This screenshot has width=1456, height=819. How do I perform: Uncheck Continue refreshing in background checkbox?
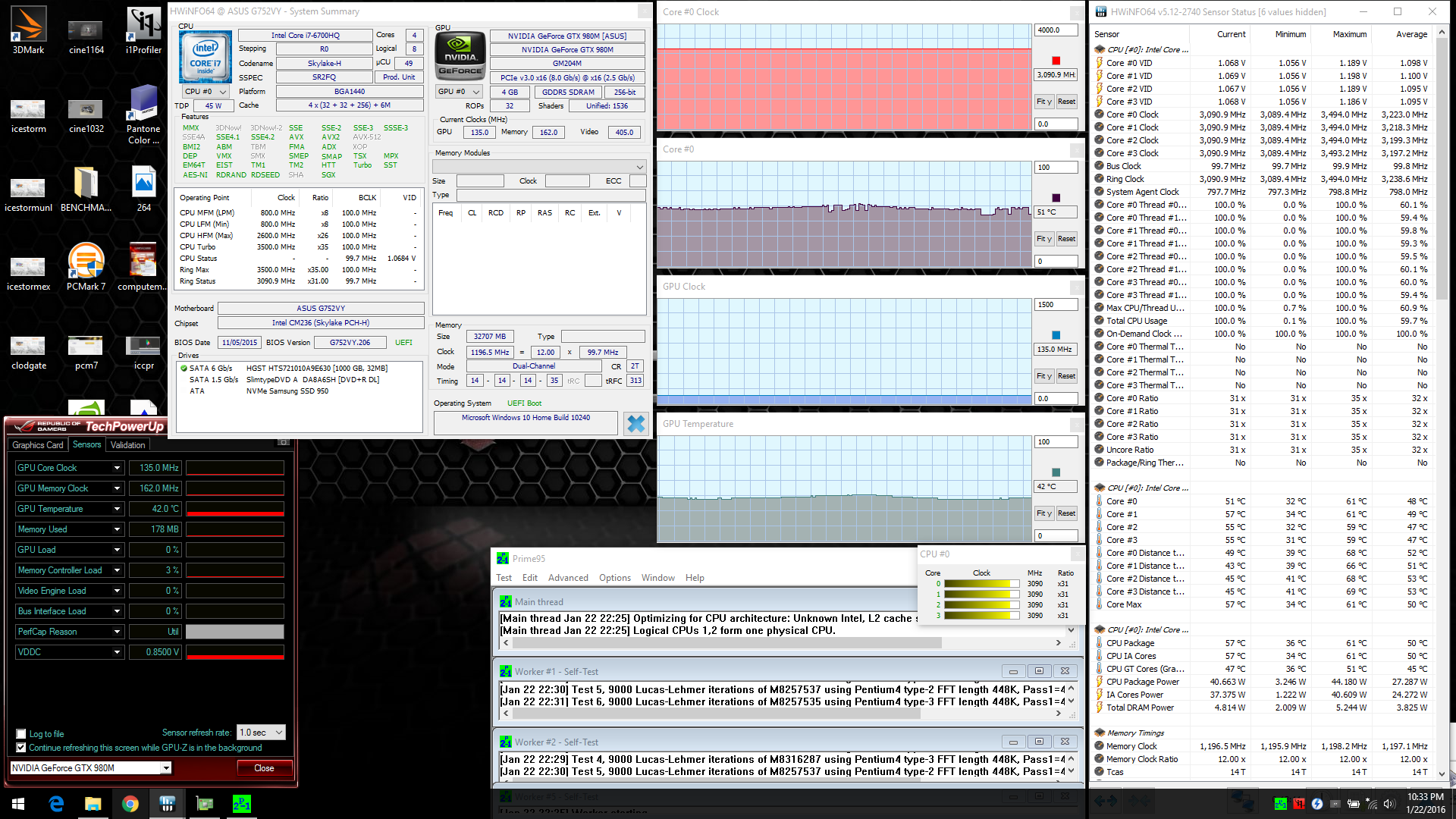point(21,748)
